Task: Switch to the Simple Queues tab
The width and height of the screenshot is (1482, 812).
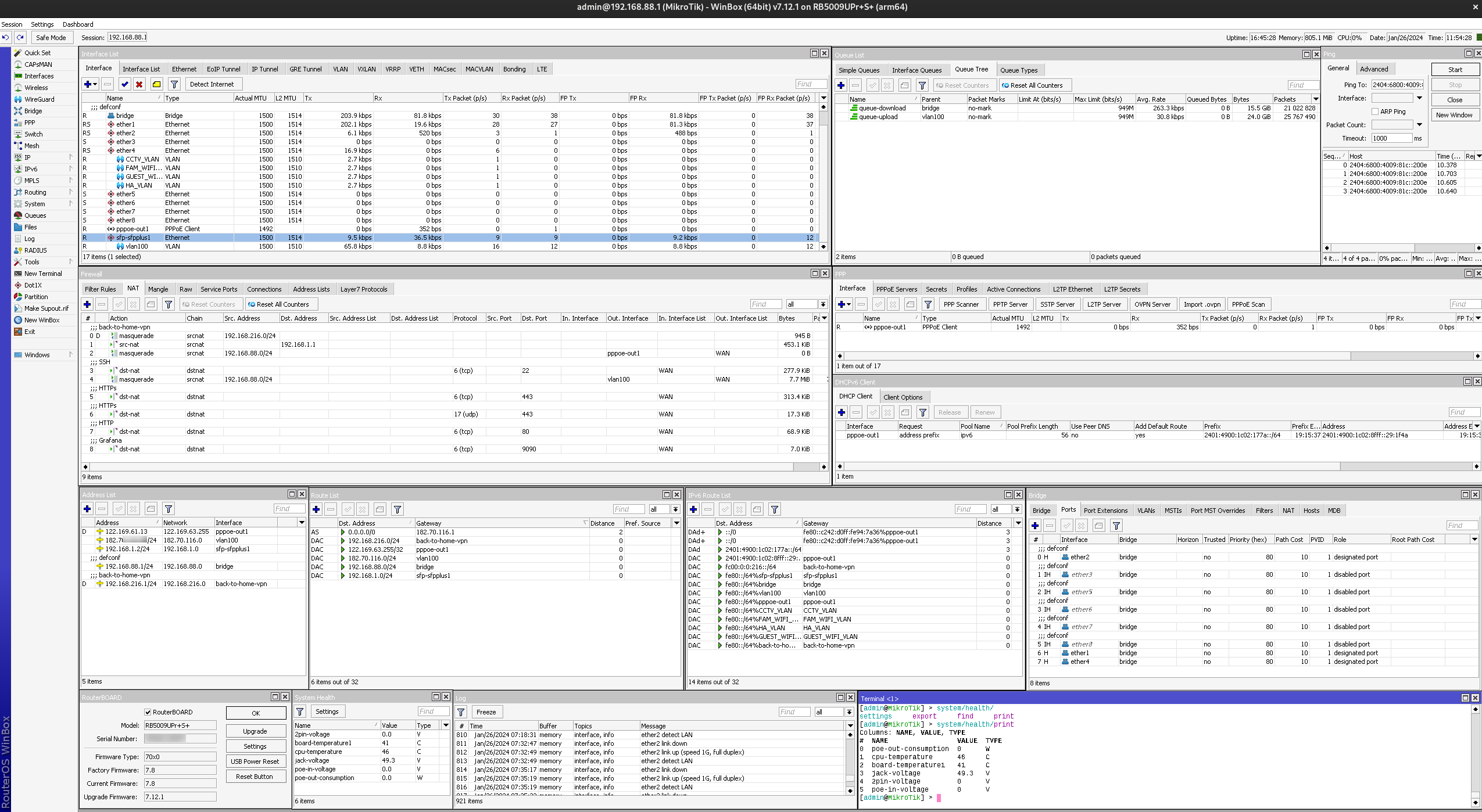Action: click(859, 70)
